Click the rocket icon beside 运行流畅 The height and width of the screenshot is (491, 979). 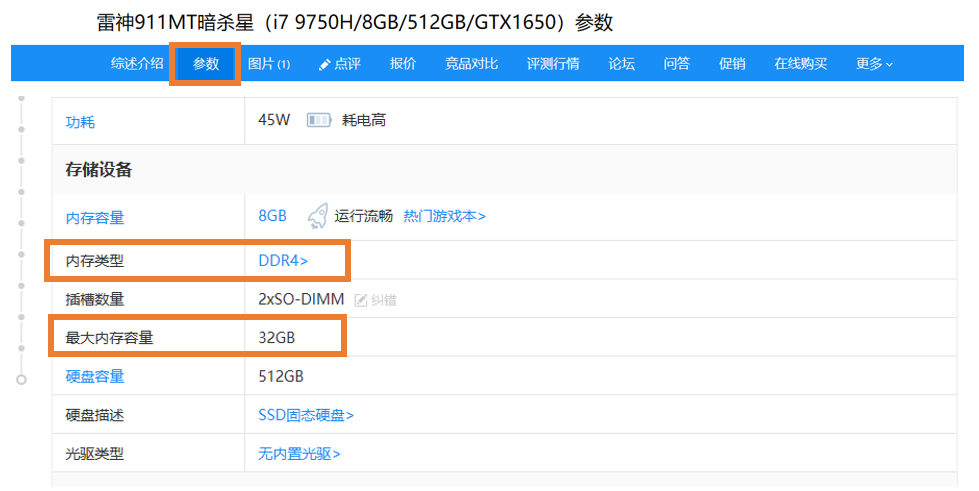coord(317,216)
